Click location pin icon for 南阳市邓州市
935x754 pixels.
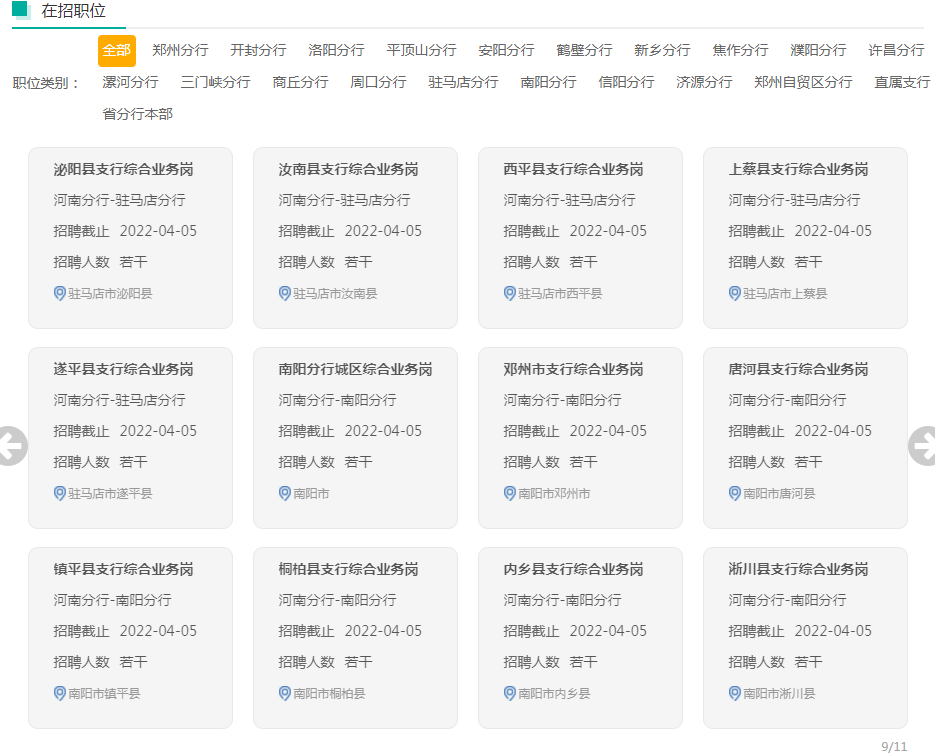point(510,493)
